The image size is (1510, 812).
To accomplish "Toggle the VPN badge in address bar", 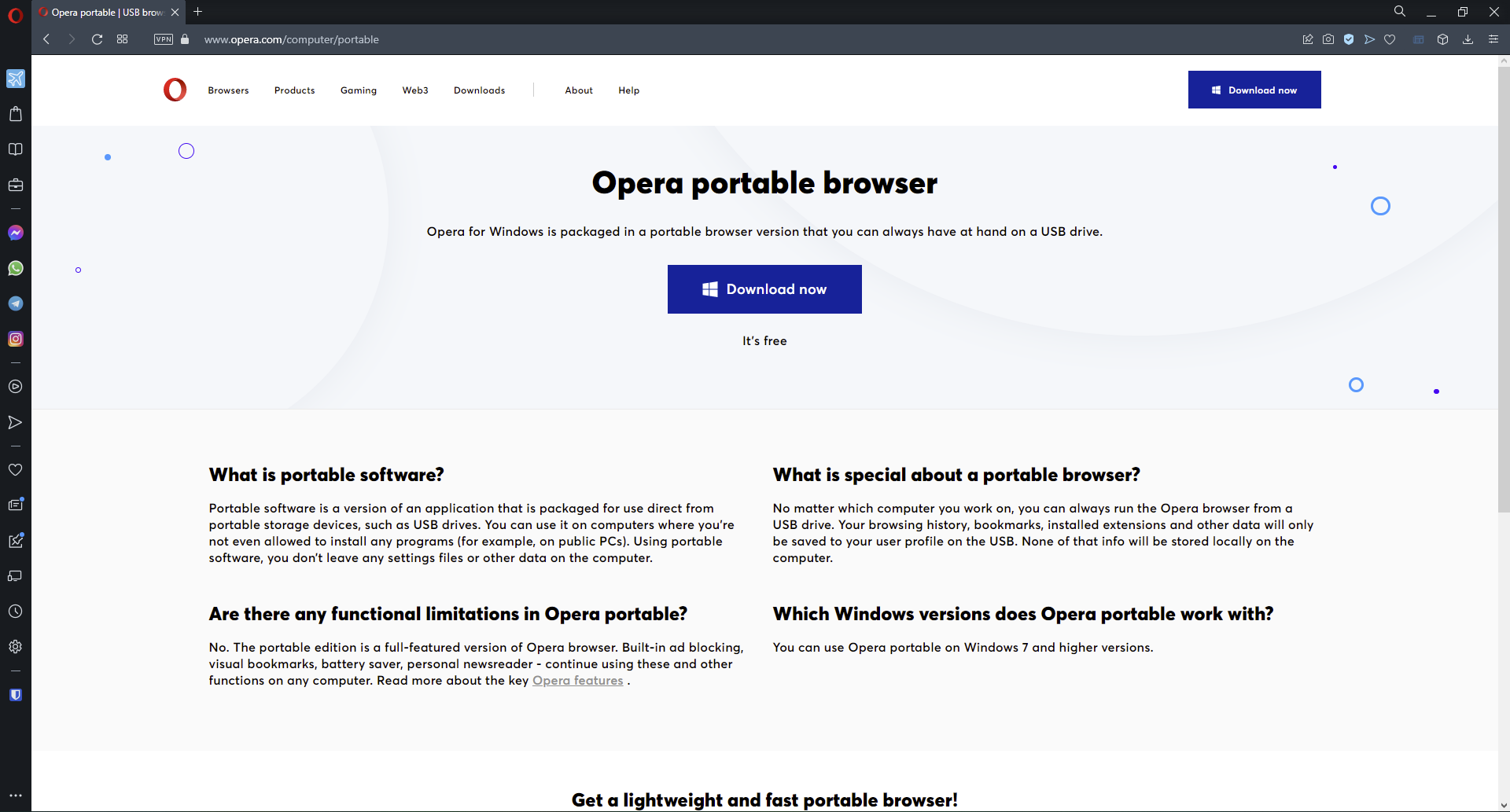I will pyautogui.click(x=164, y=39).
